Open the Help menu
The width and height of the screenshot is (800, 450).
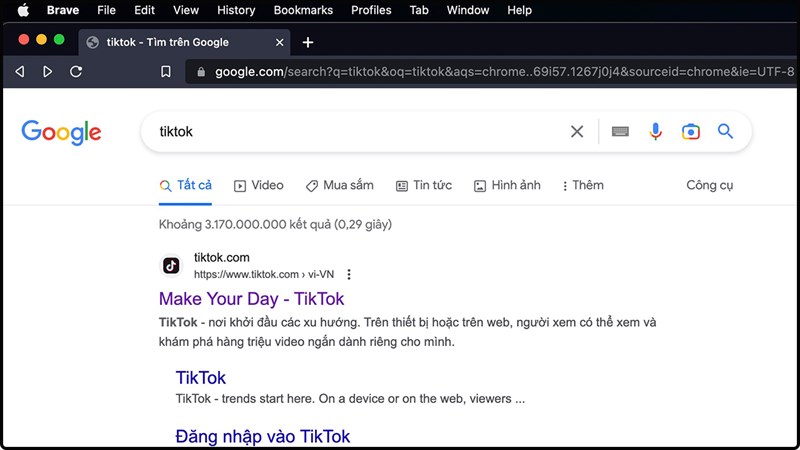pyautogui.click(x=519, y=10)
